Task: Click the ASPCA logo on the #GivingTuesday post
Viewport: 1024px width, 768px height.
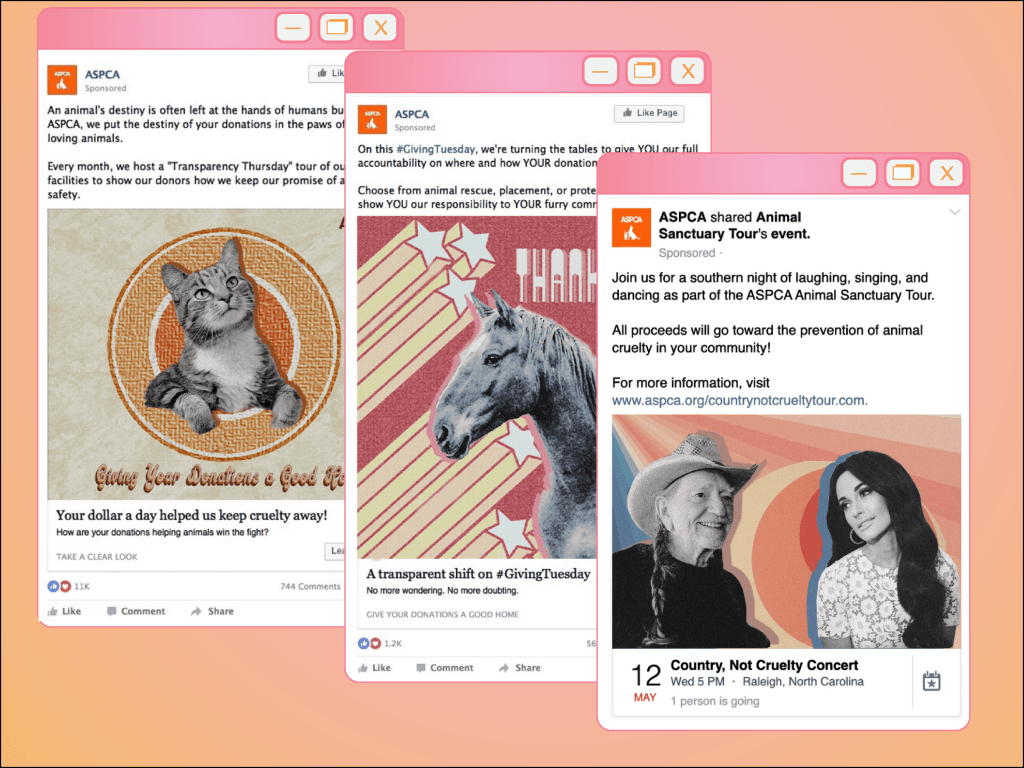Action: pyautogui.click(x=372, y=120)
